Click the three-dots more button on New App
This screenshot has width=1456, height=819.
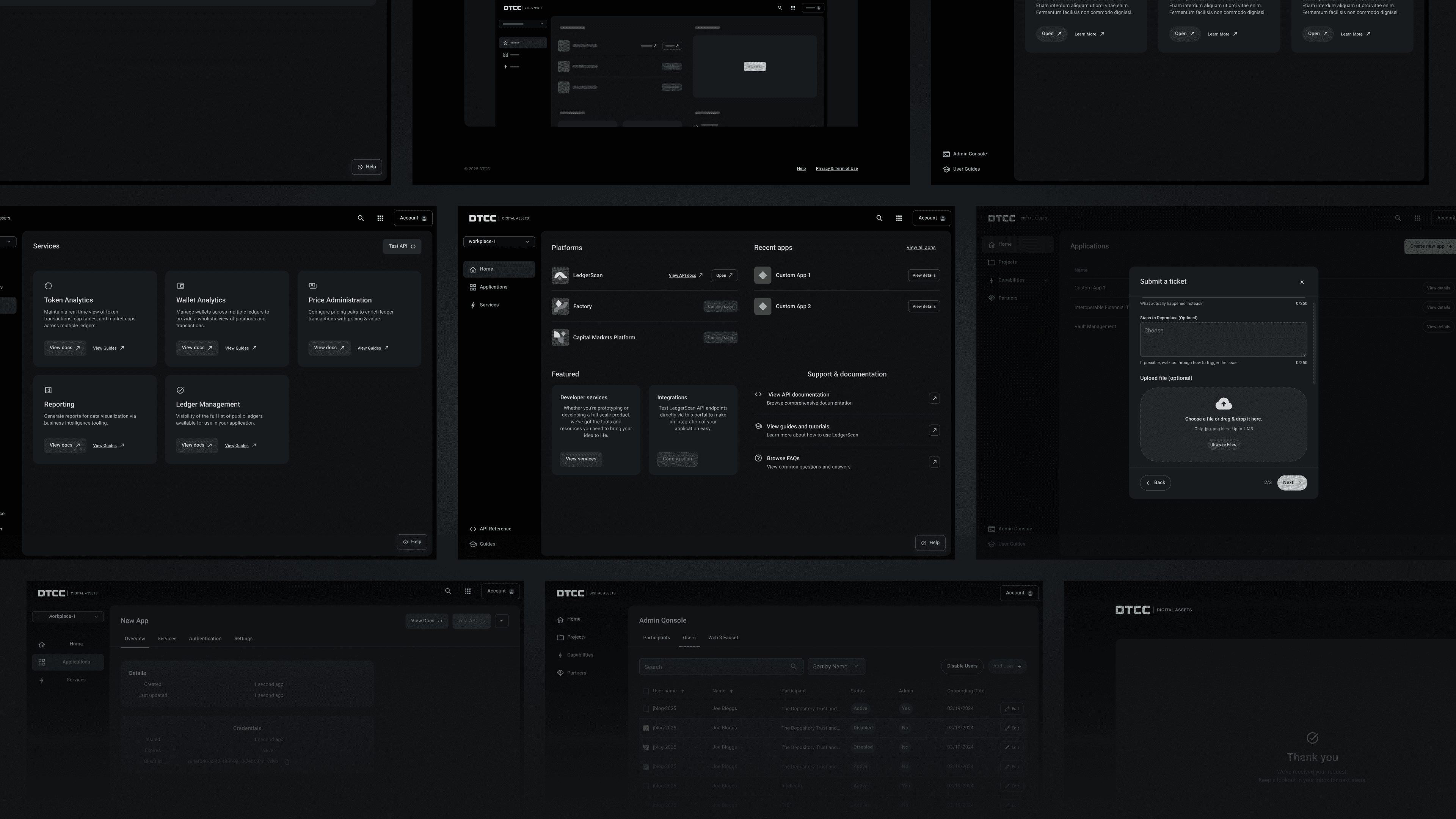click(501, 621)
